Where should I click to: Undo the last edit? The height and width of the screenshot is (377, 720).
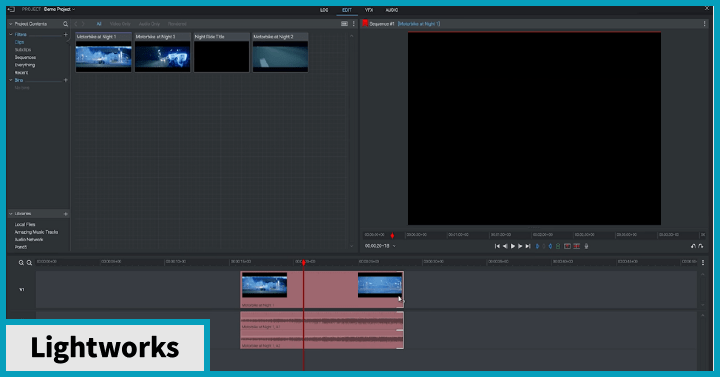click(693, 247)
